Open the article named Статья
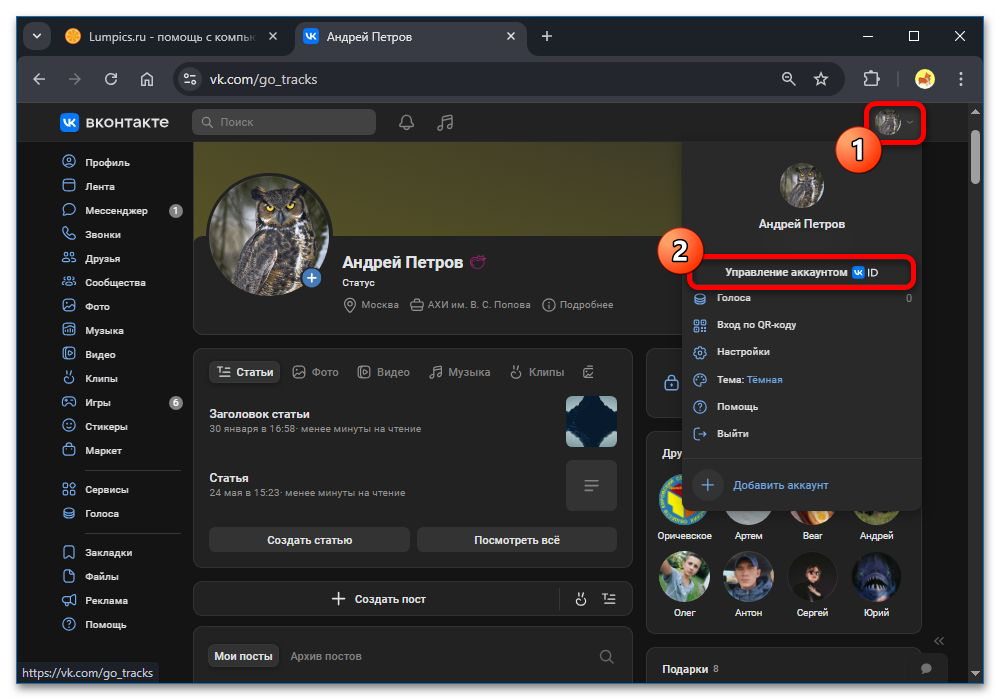 point(229,478)
